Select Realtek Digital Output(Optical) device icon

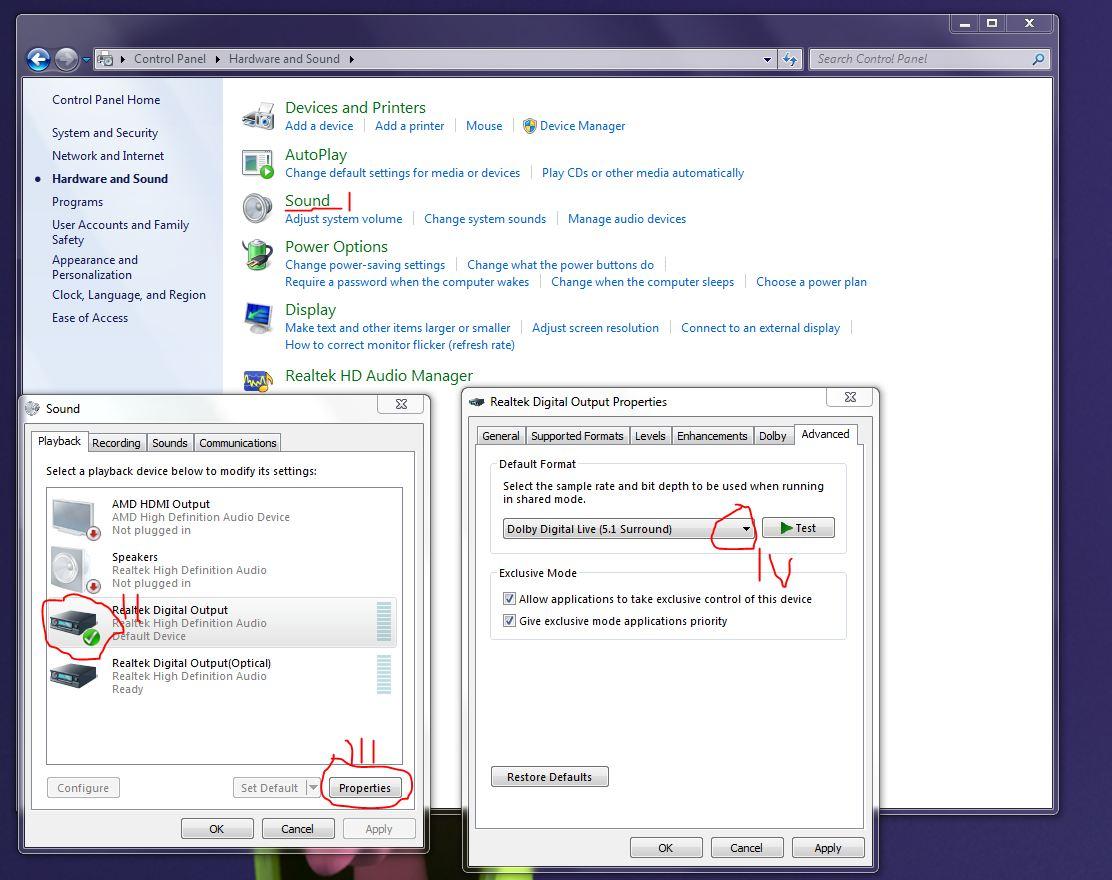(73, 674)
